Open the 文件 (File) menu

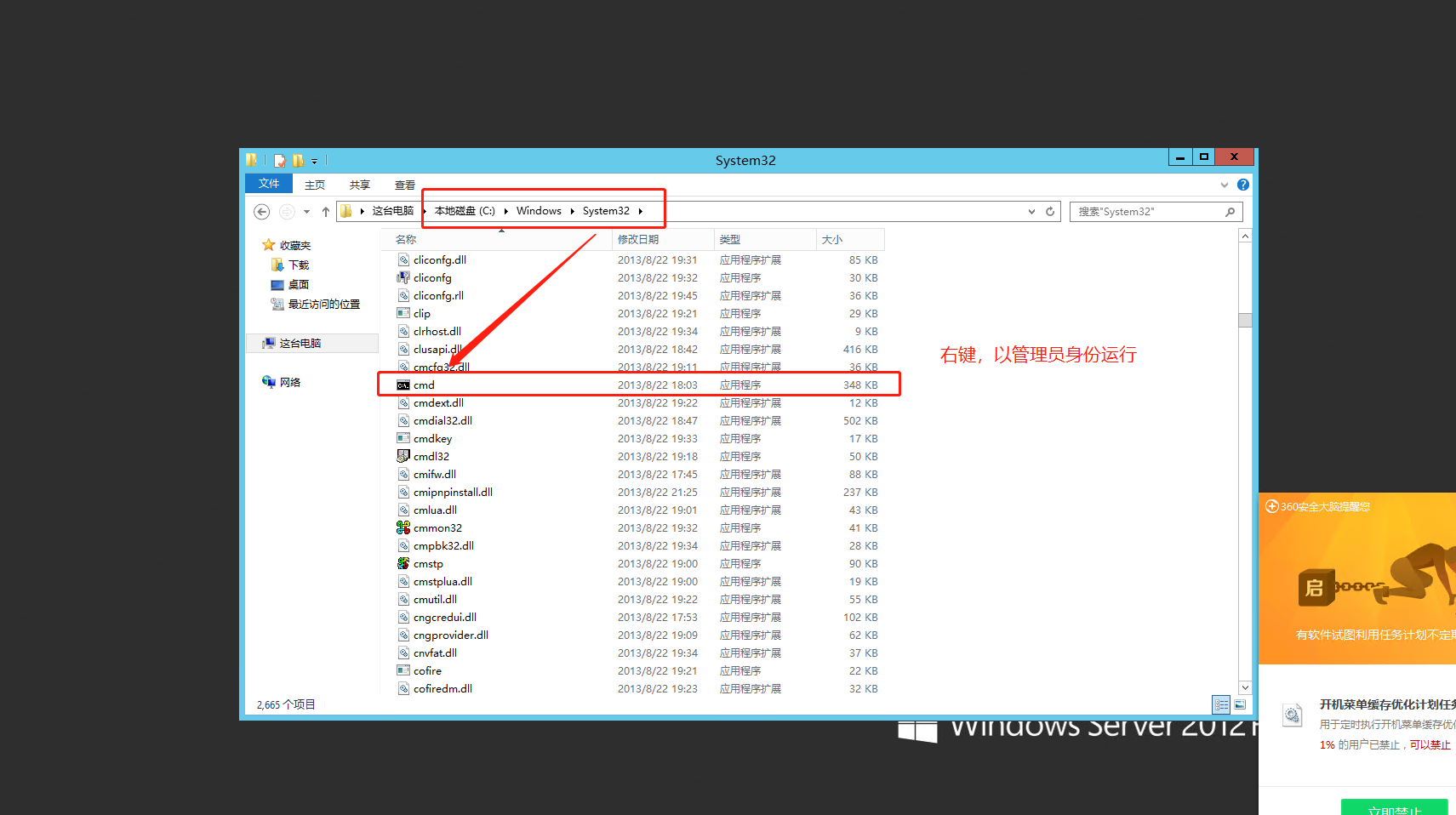268,184
